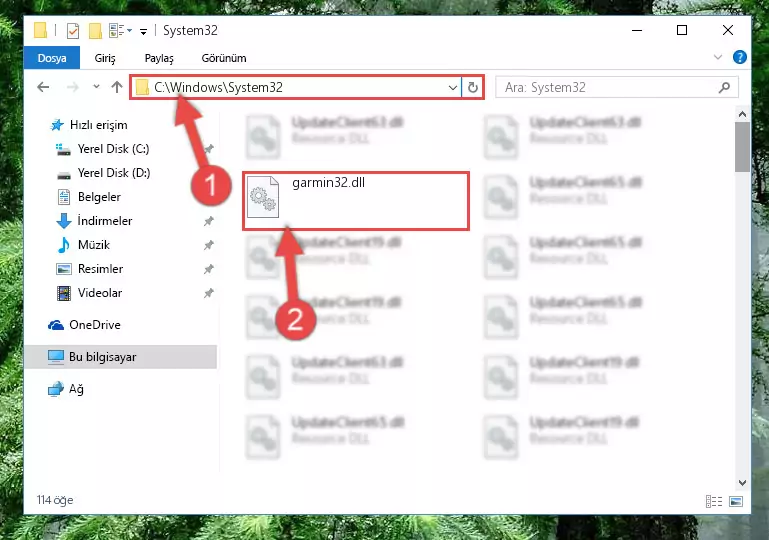Click the back navigation arrow
This screenshot has width=769, height=540.
point(43,87)
